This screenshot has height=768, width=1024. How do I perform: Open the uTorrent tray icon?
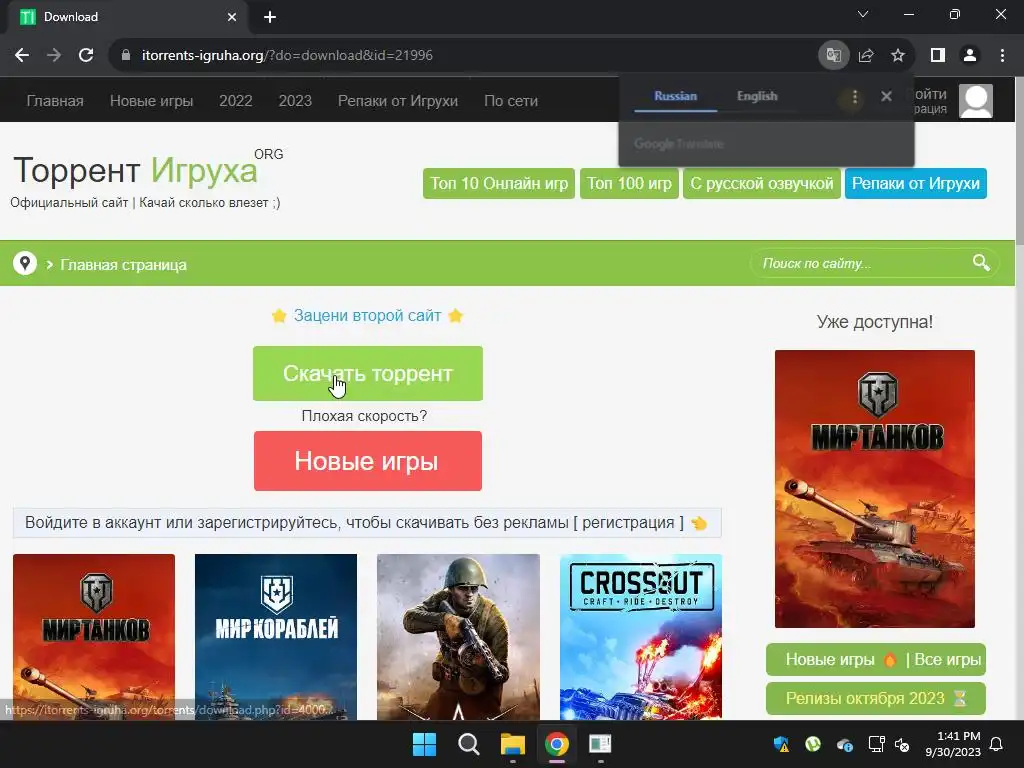[x=812, y=744]
